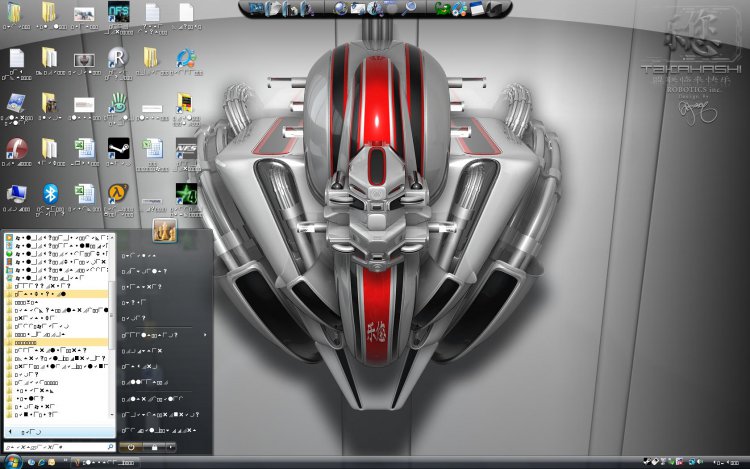Click the taskbar clock

(x=726, y=462)
